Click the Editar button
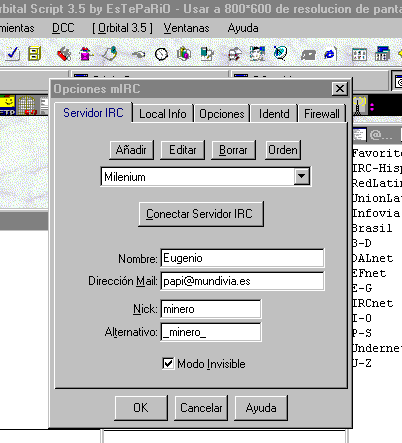Screen dimensions: 402x443 tap(182, 150)
